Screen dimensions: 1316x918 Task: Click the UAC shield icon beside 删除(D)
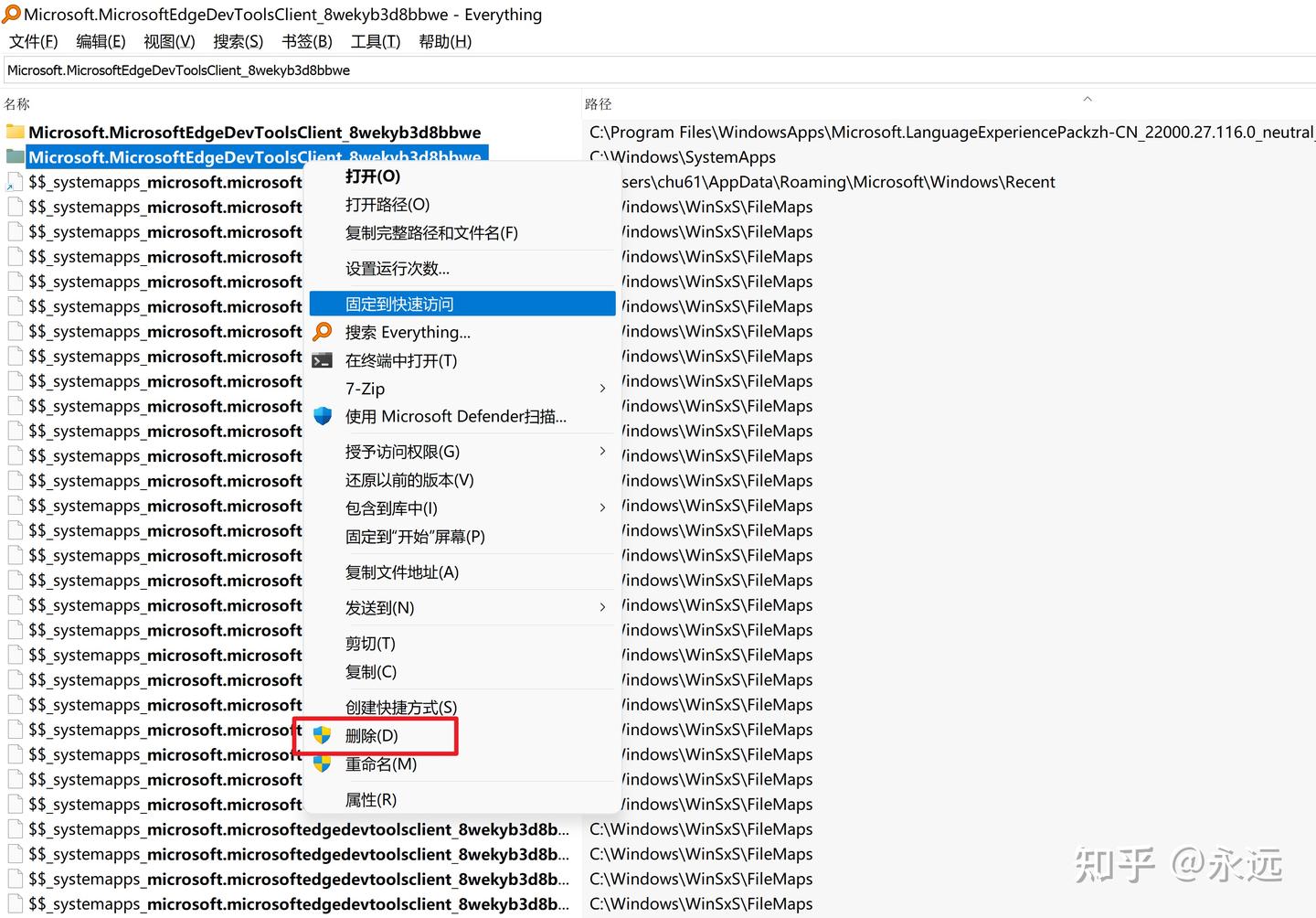(x=323, y=735)
